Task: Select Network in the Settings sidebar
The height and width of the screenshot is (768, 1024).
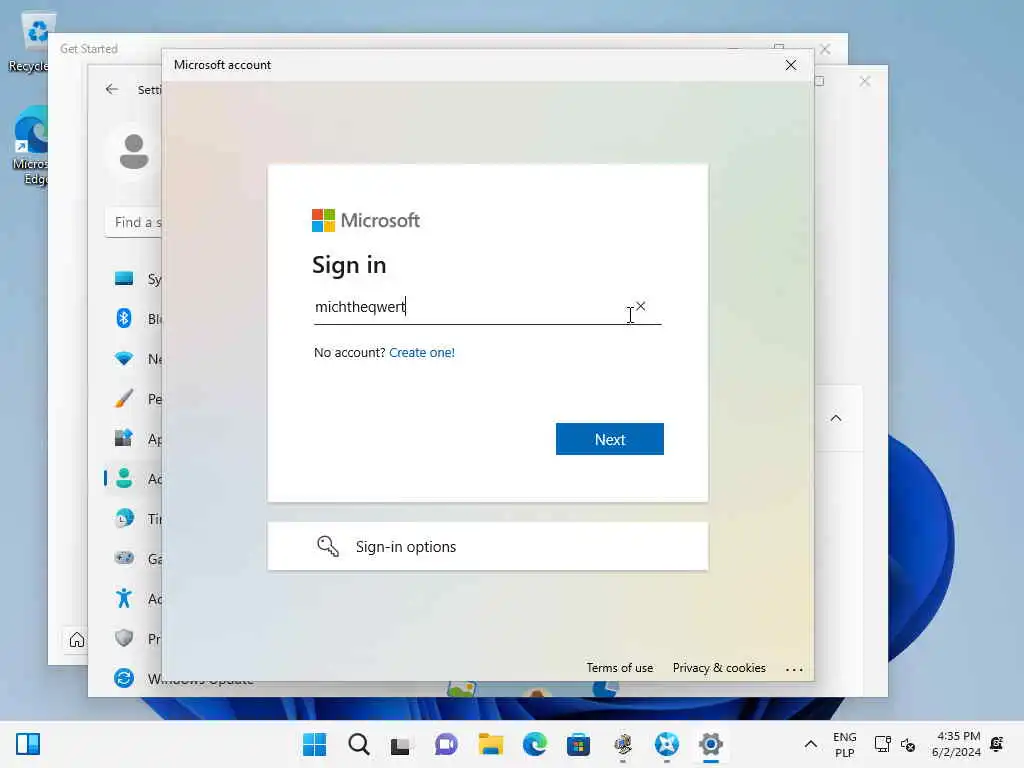Action: pyautogui.click(x=133, y=359)
